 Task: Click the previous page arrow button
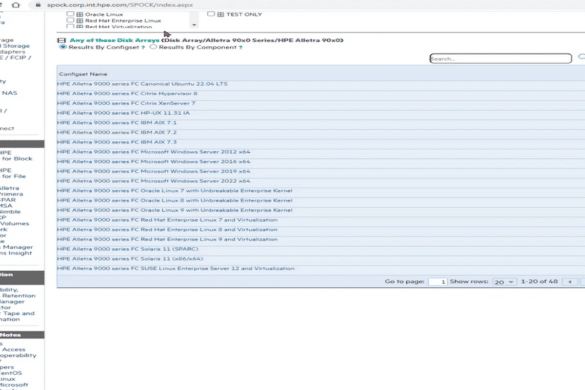tap(570, 282)
